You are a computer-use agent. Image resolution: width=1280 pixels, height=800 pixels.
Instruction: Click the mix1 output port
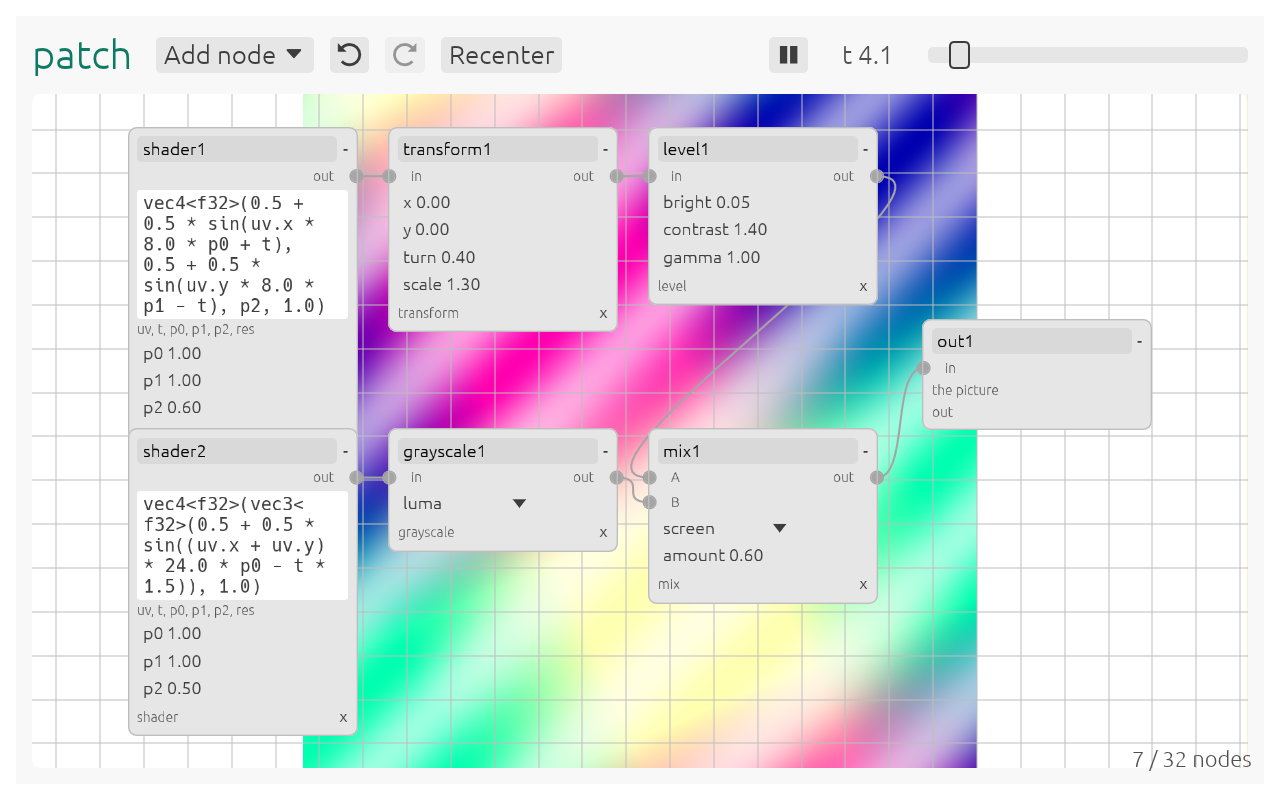(876, 477)
